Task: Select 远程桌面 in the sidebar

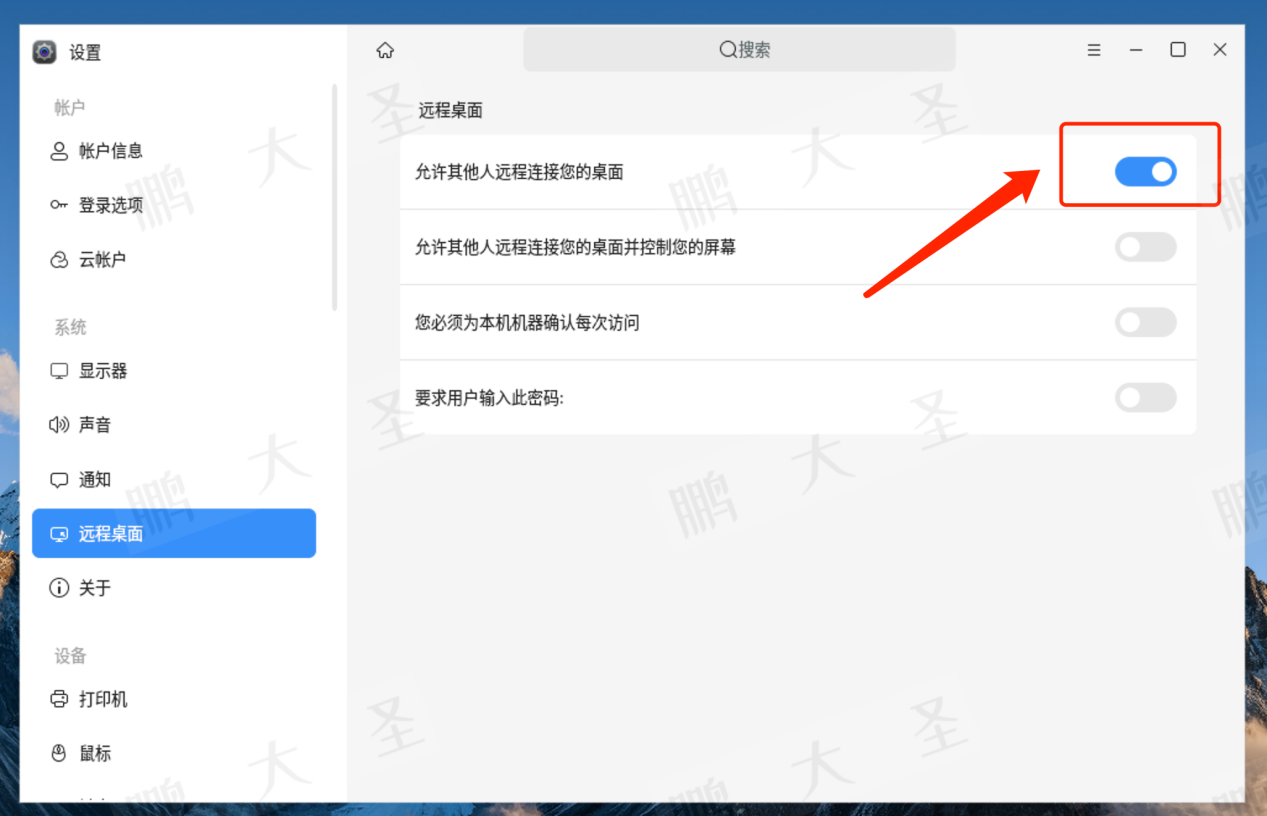Action: (174, 534)
